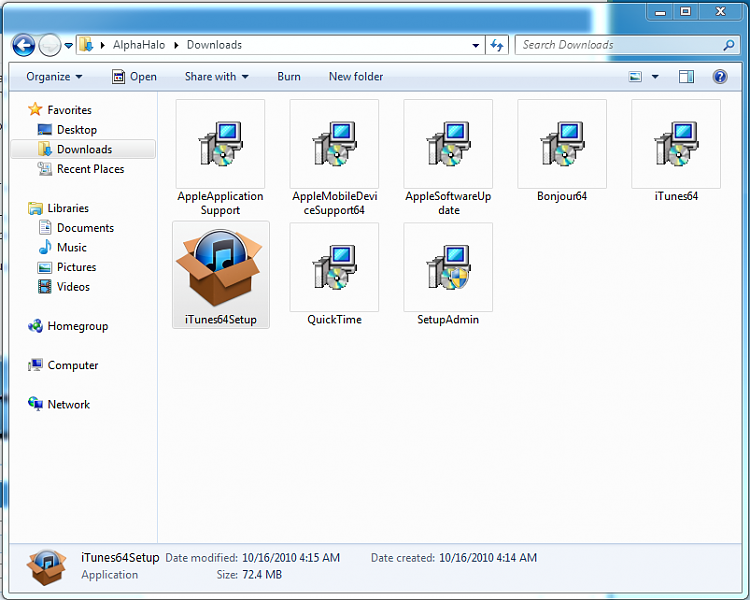Image resolution: width=750 pixels, height=600 pixels.
Task: Click the folder icon in address bar
Action: point(86,44)
